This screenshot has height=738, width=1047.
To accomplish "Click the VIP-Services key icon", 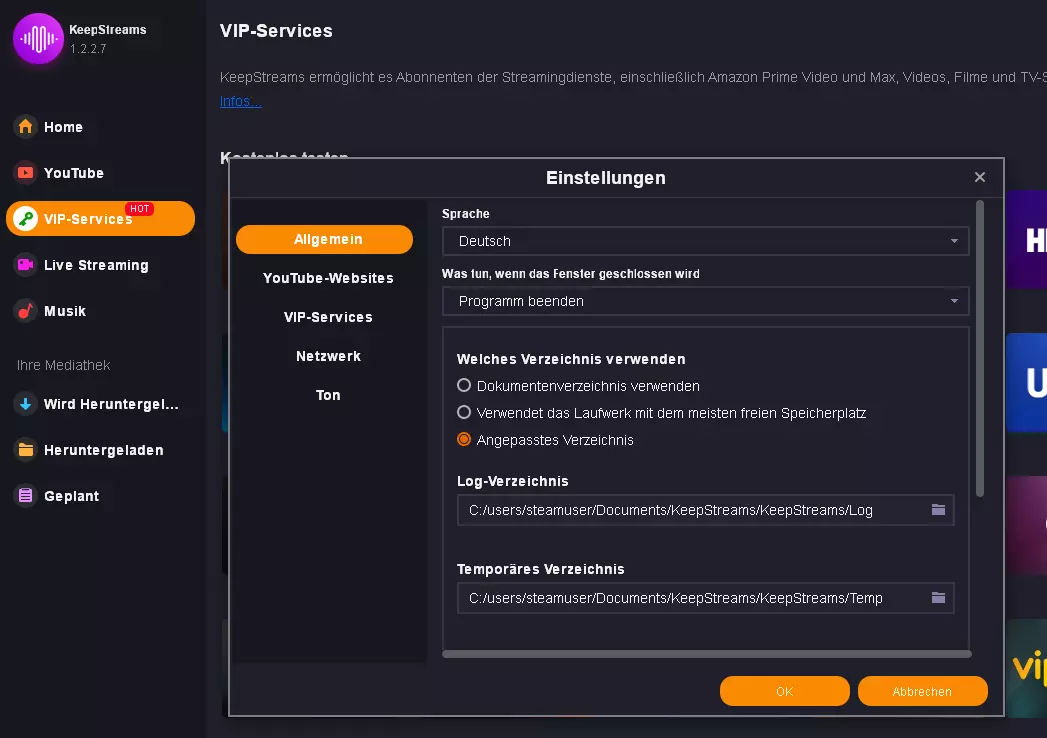I will coord(25,218).
